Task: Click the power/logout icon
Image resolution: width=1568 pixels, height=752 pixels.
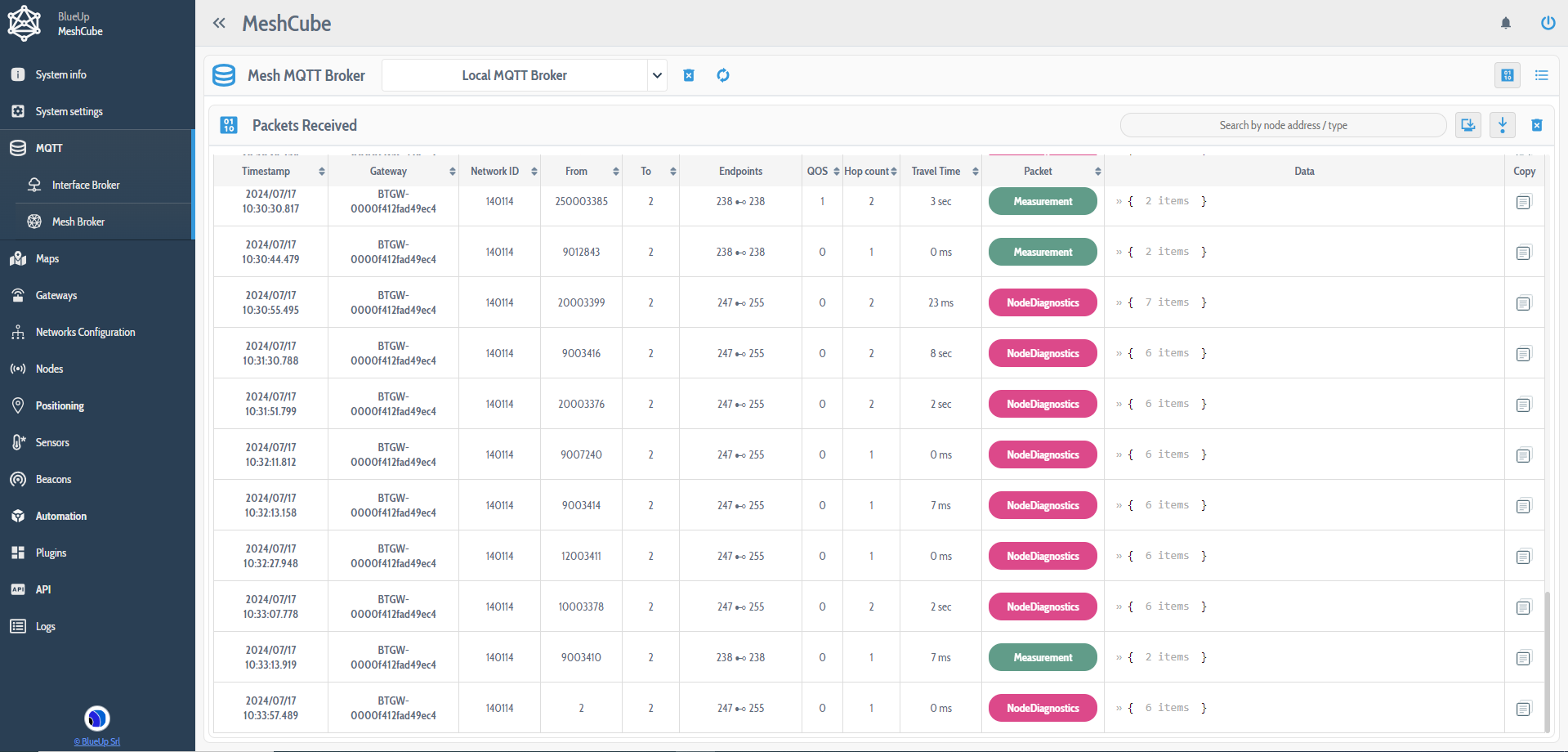Action: [x=1548, y=23]
